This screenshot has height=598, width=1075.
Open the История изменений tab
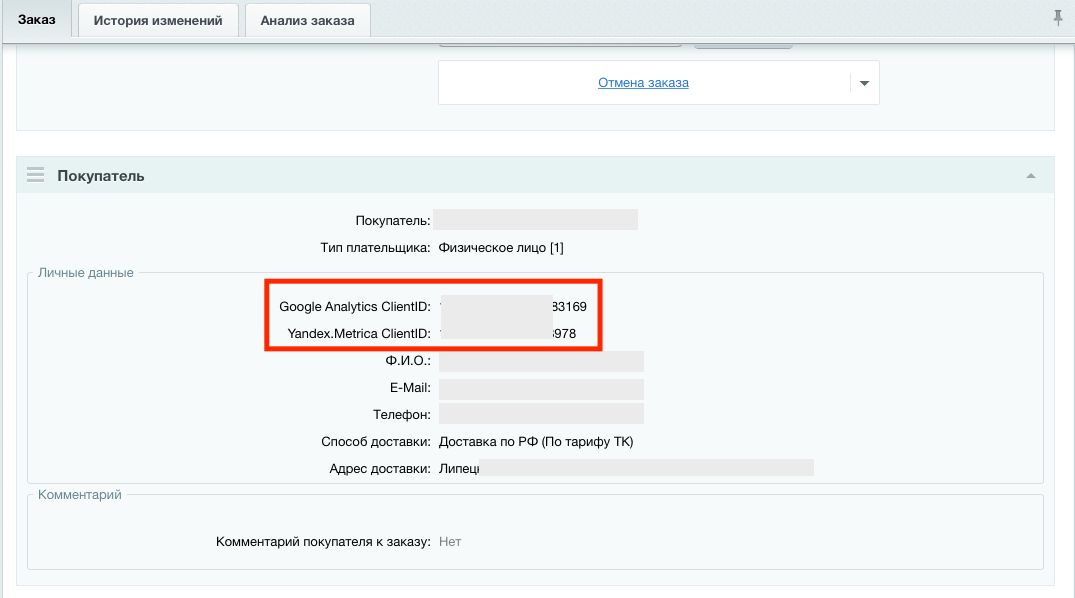pyautogui.click(x=158, y=20)
